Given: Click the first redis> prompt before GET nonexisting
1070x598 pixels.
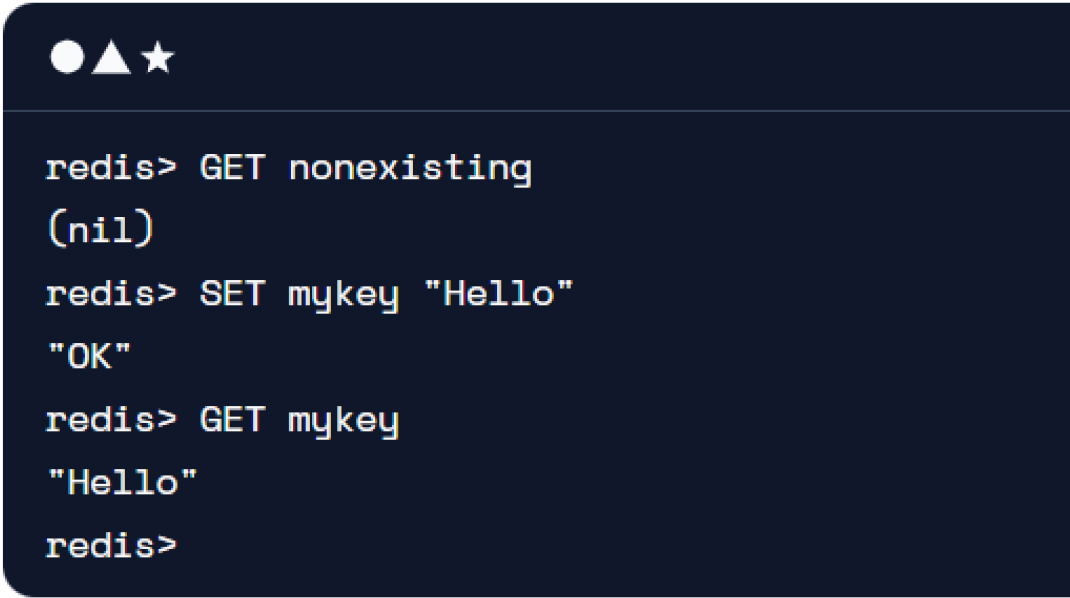Looking at the screenshot, I should pos(111,168).
